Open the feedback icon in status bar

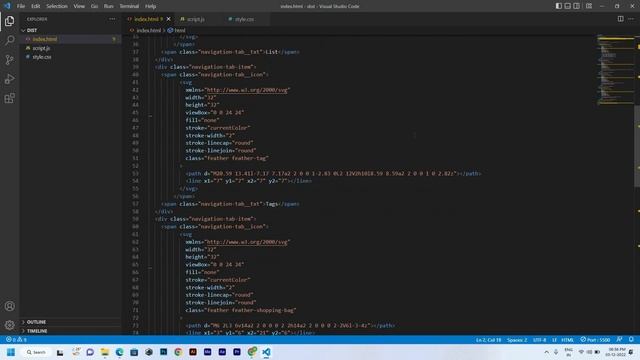620,340
